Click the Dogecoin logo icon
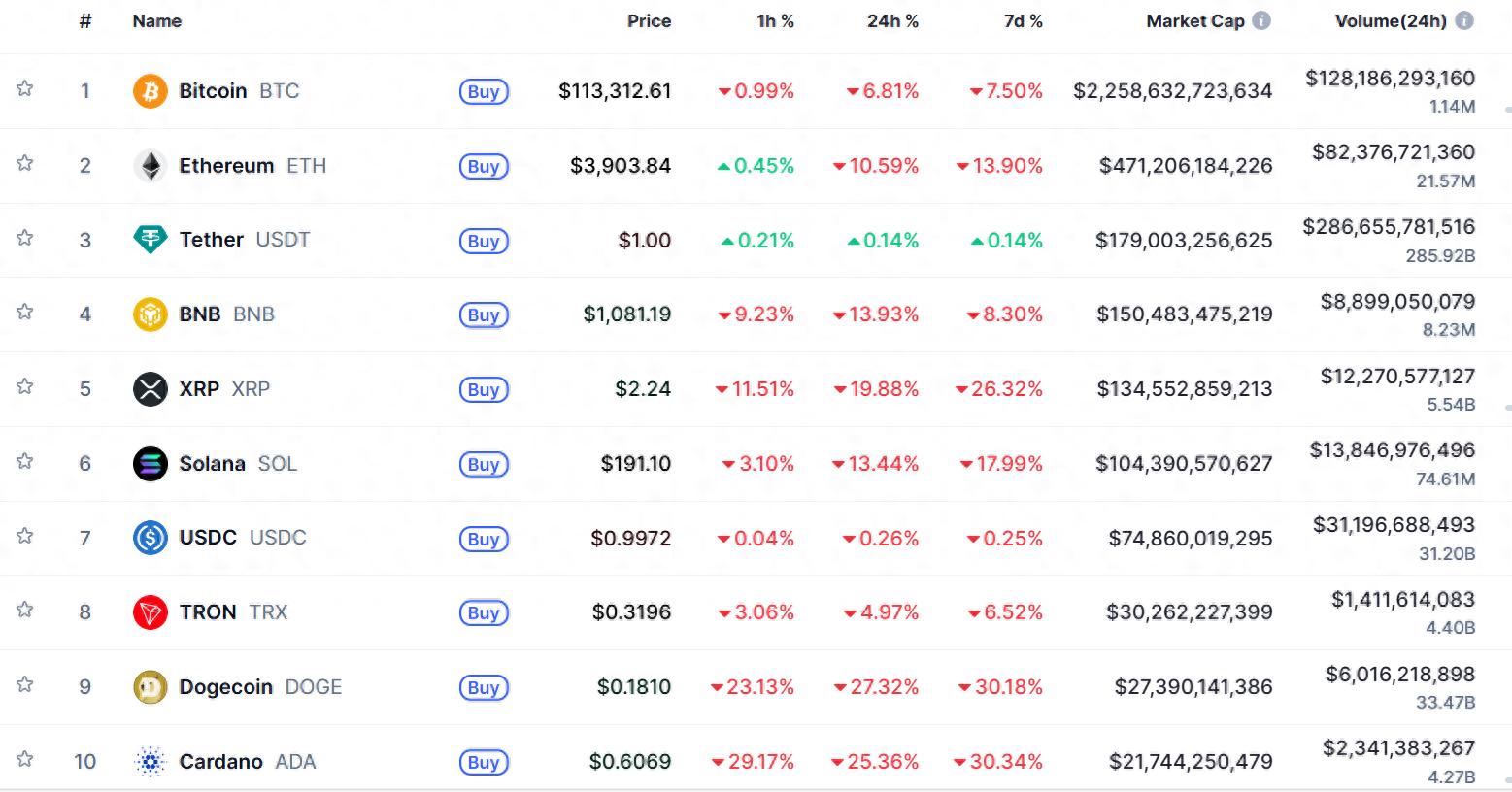Screen dimensions: 1512x792 click(x=150, y=687)
